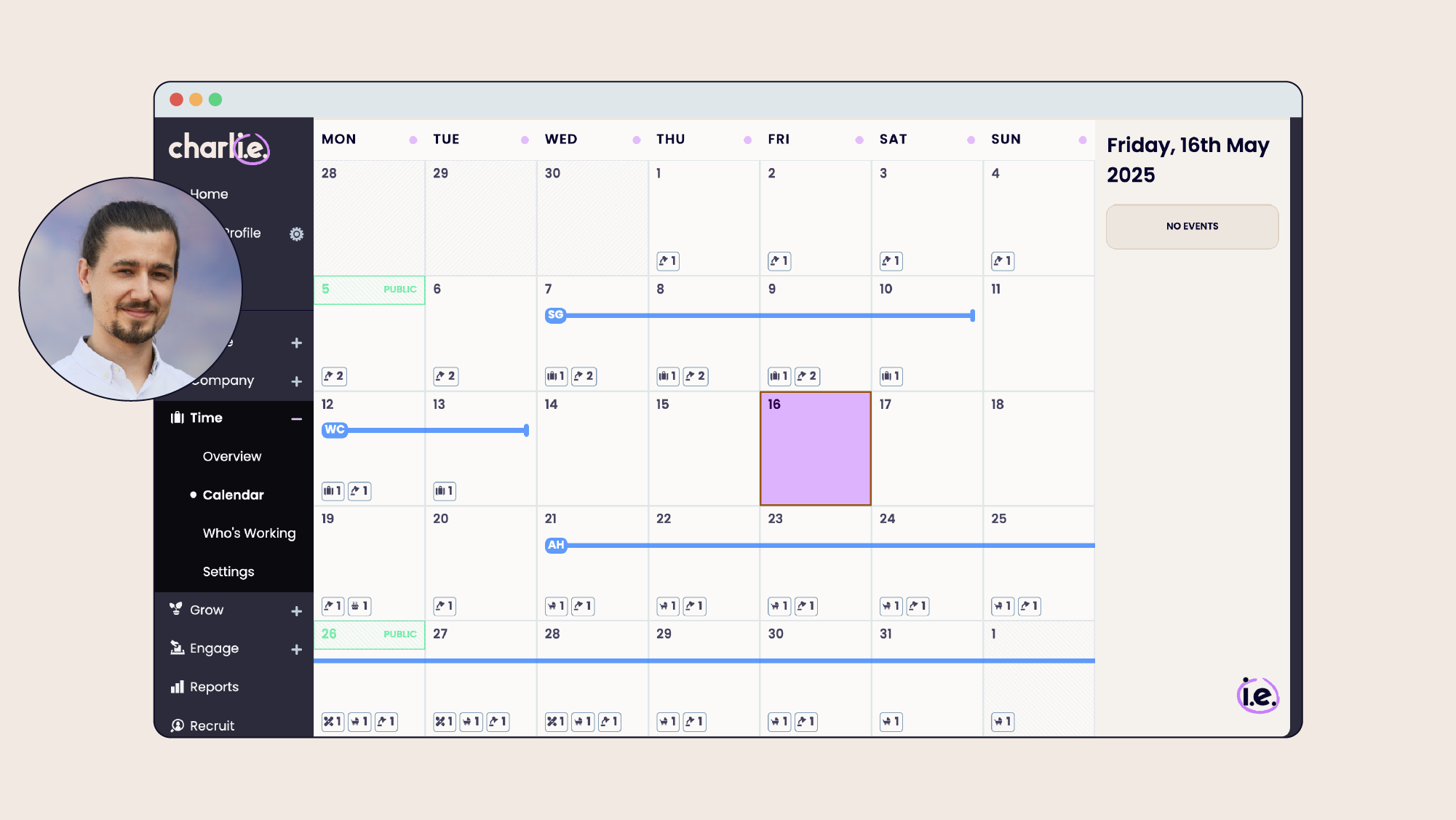Click the birthday cake badge on May 19
Image resolution: width=1456 pixels, height=820 pixels.
coord(359,606)
